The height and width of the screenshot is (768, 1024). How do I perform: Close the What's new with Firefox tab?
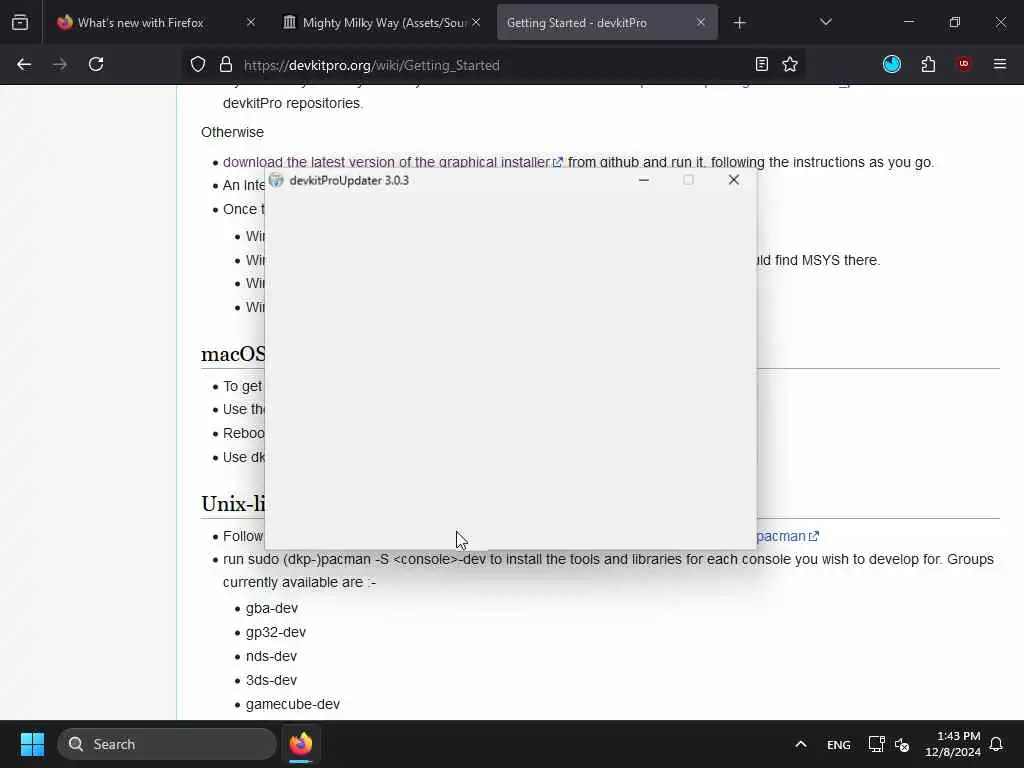[x=251, y=22]
